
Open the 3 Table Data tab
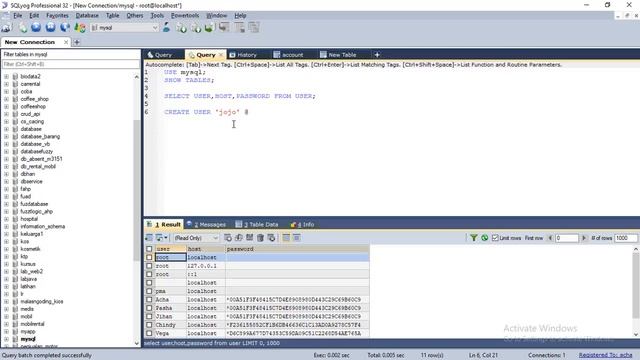click(x=257, y=224)
